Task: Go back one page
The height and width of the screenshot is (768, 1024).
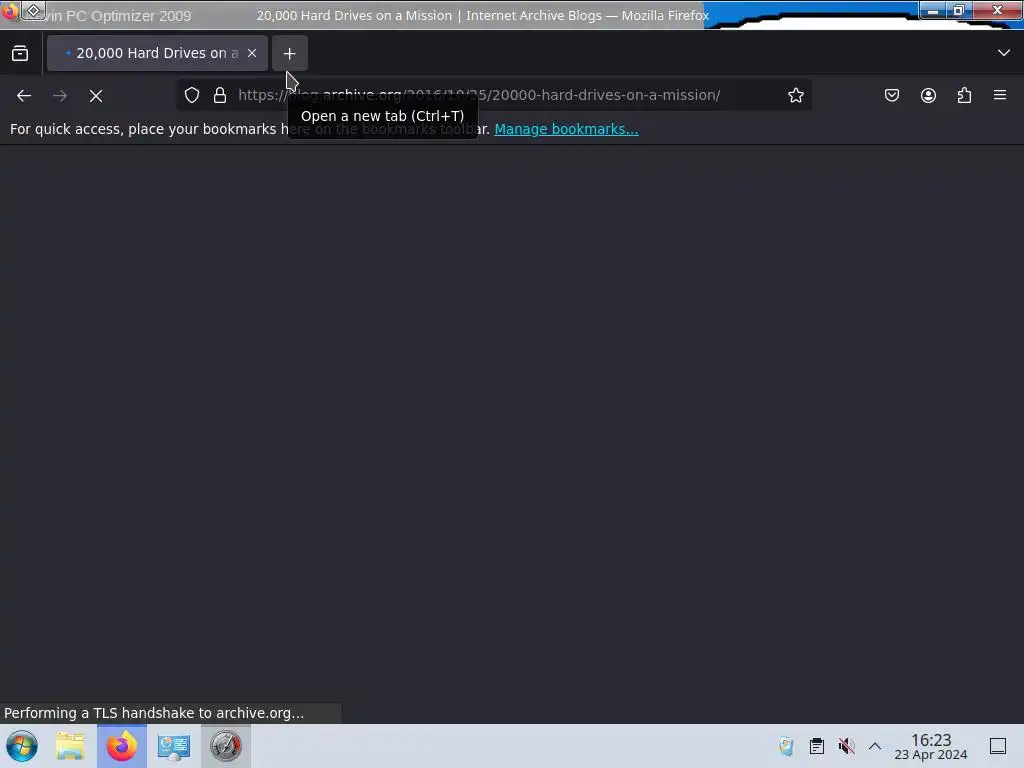Action: 24,96
